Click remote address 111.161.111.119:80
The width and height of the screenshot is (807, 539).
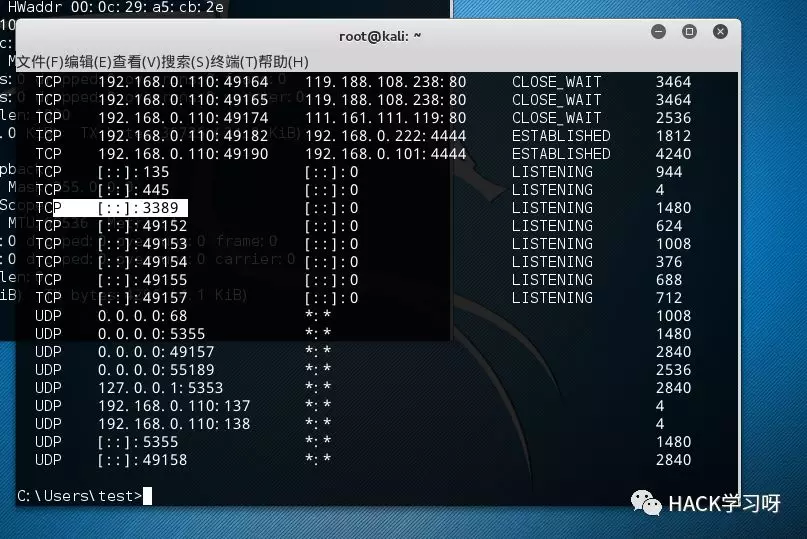pyautogui.click(x=385, y=118)
